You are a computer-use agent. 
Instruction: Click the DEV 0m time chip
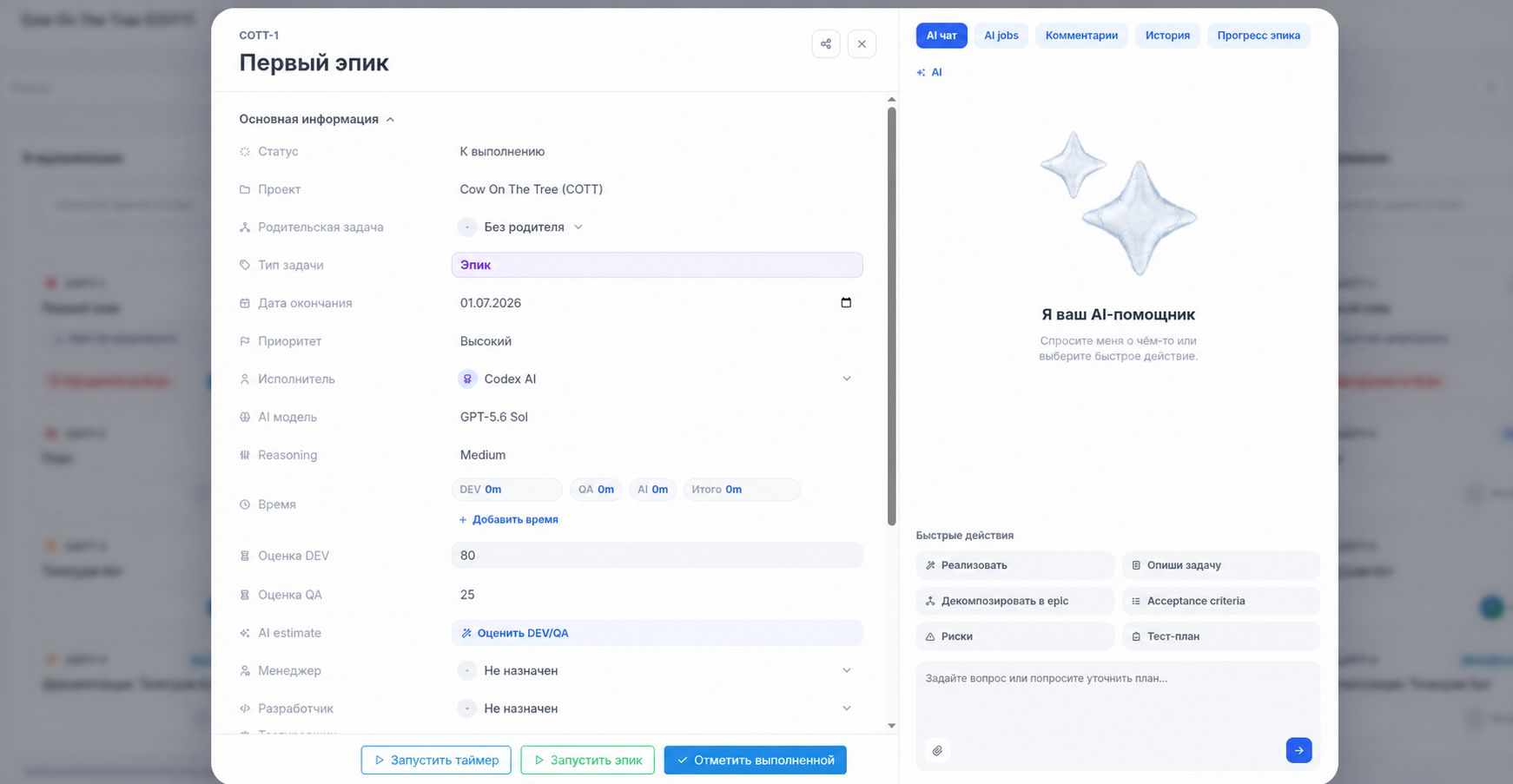pos(507,490)
